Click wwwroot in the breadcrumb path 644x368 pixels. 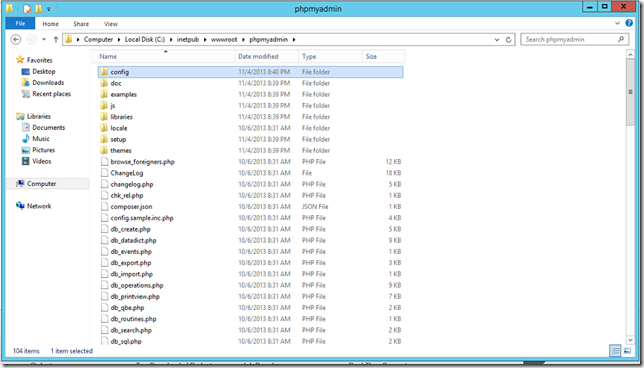(224, 39)
